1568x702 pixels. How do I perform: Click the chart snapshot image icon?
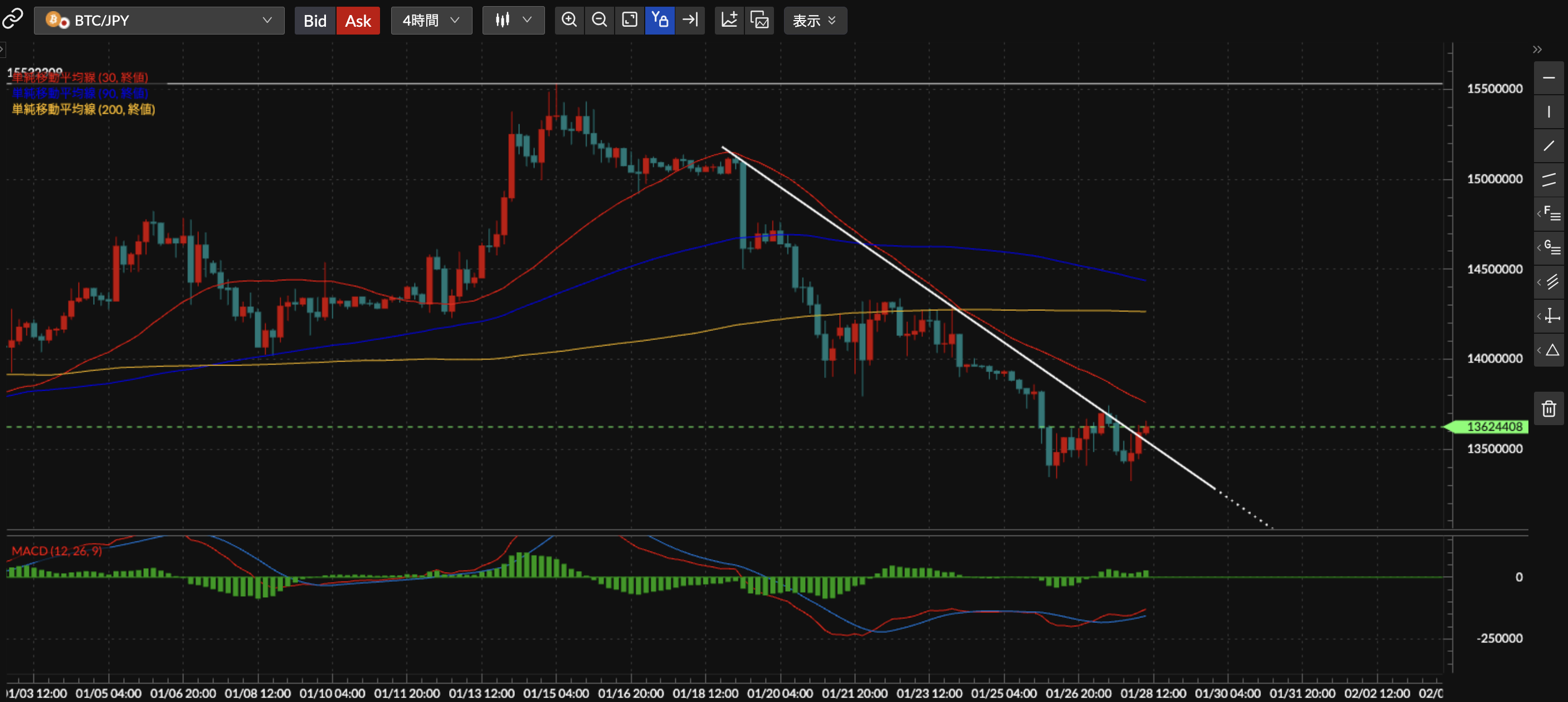click(x=759, y=20)
